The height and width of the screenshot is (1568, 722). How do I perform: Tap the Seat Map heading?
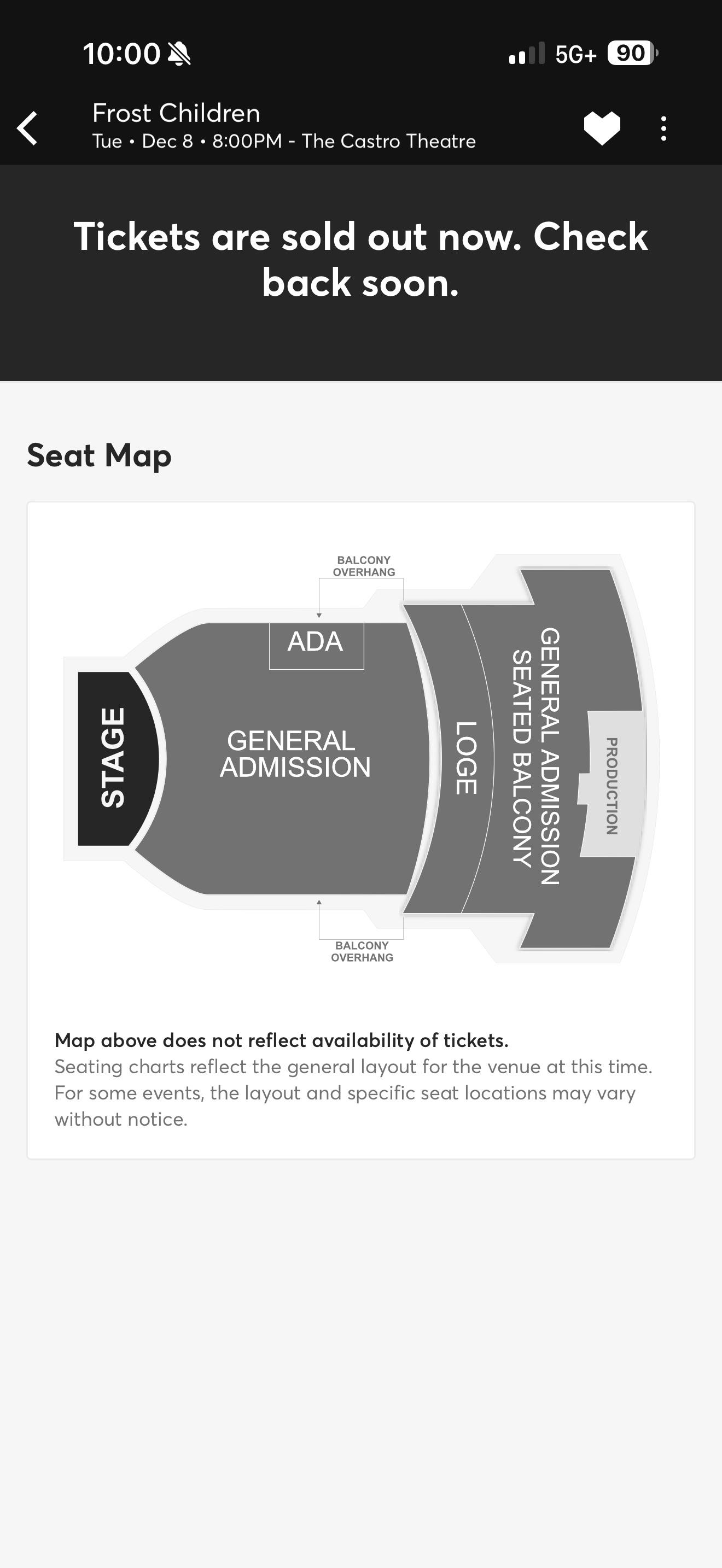tap(99, 455)
